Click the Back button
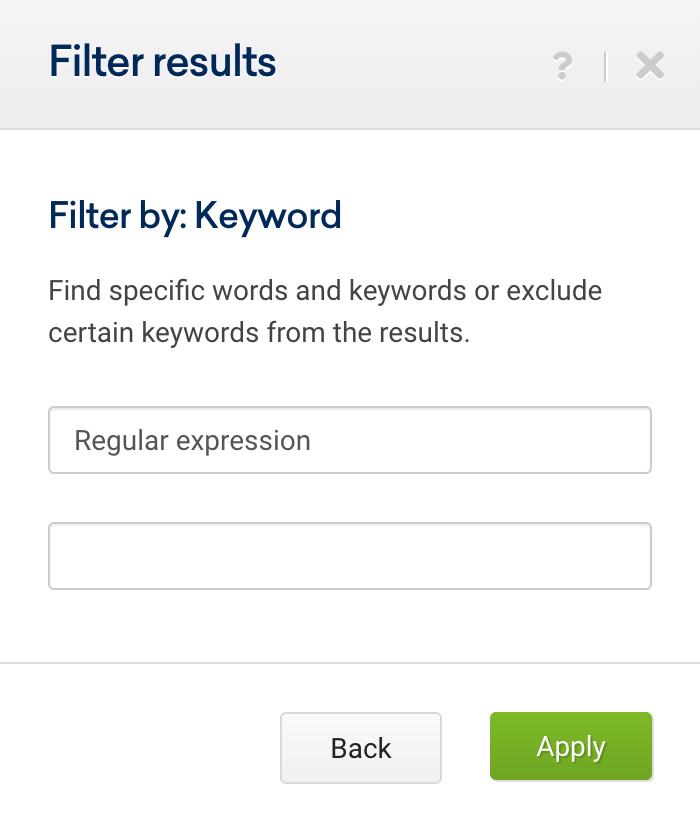This screenshot has width=700, height=832. (361, 748)
